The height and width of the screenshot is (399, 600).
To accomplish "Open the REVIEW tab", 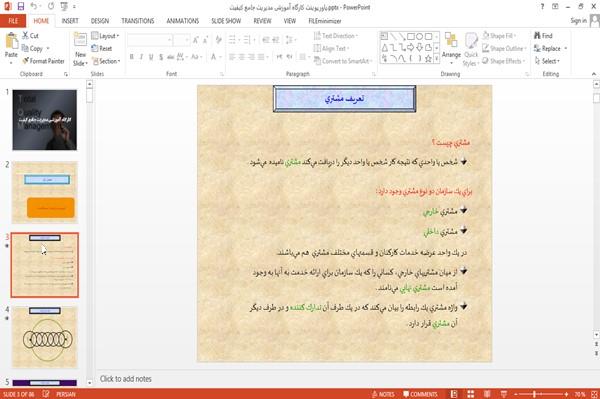I will click(x=262, y=21).
